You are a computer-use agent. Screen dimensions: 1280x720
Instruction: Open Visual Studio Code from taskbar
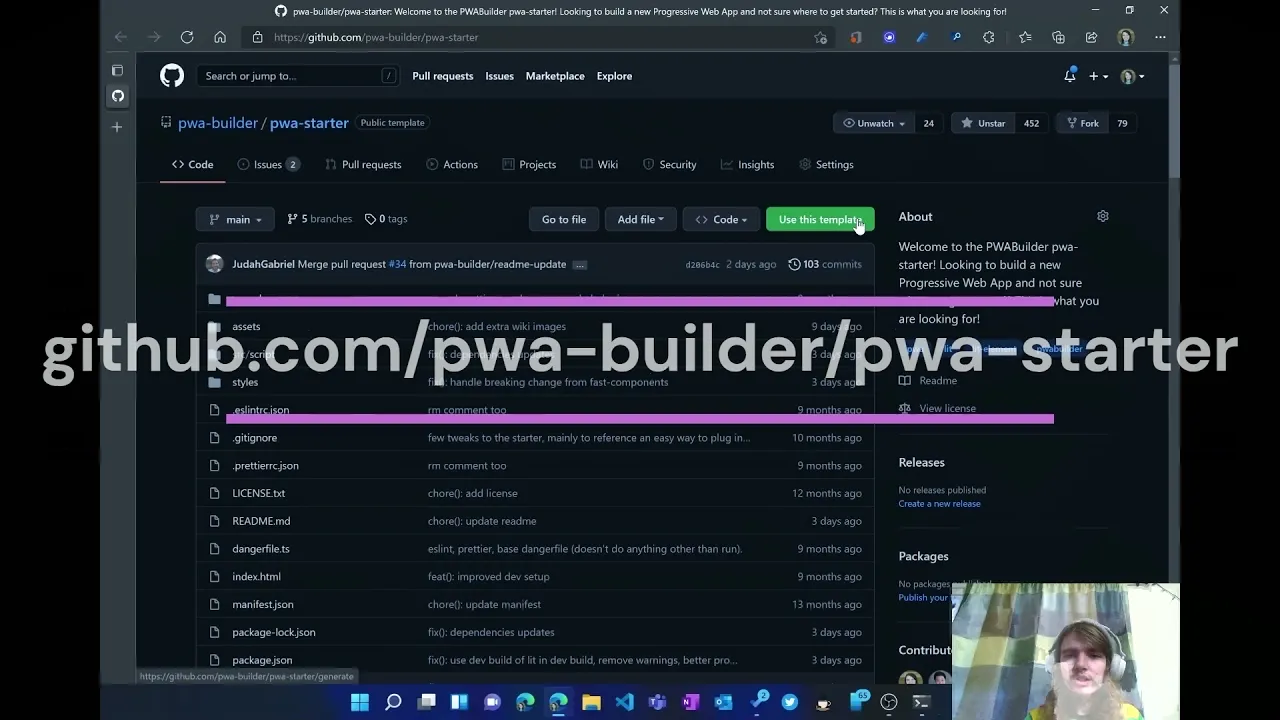[x=624, y=702]
